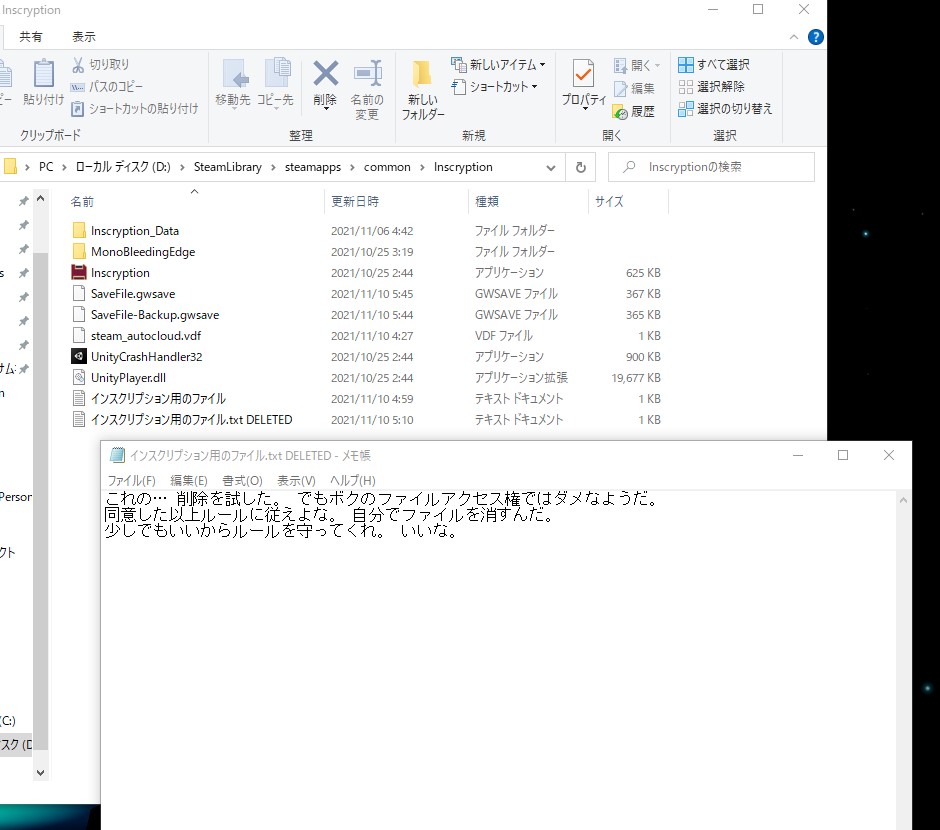Sort by Type (種類) column header
The image size is (940, 830).
coord(487,202)
